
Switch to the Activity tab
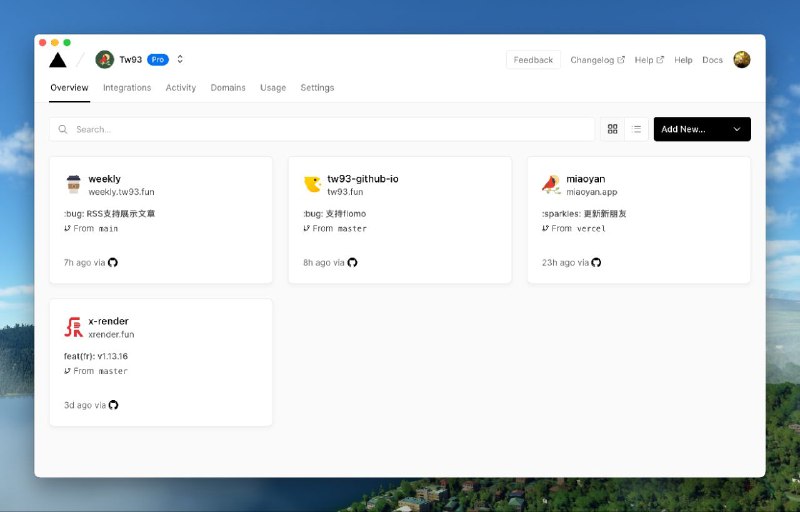pyautogui.click(x=181, y=88)
